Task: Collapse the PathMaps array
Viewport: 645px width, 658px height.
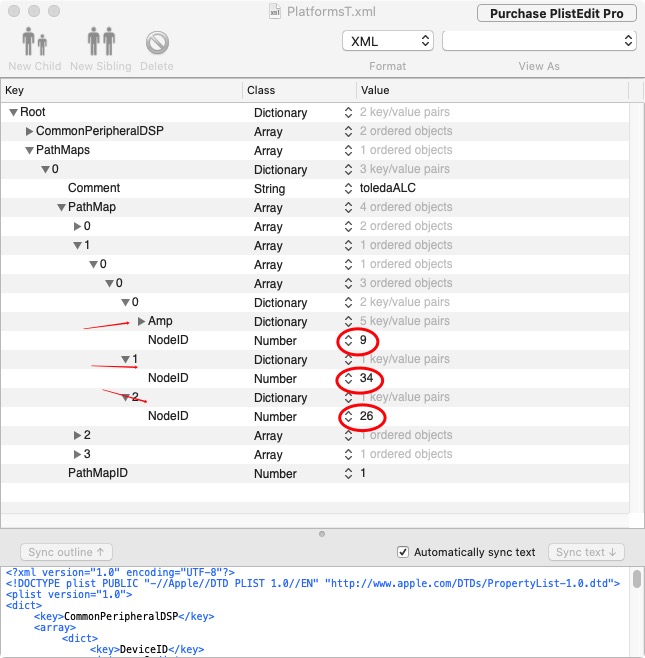Action: (x=29, y=151)
